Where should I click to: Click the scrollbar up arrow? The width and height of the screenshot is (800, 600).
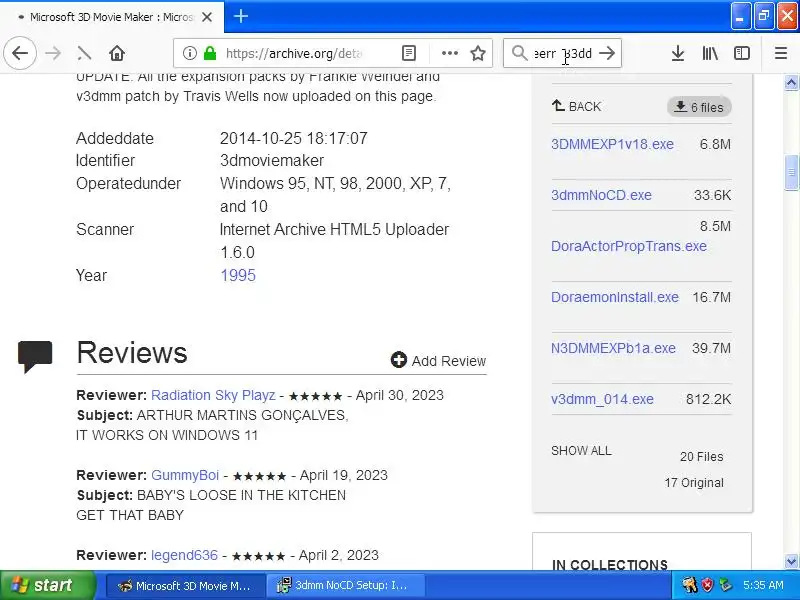coord(791,82)
